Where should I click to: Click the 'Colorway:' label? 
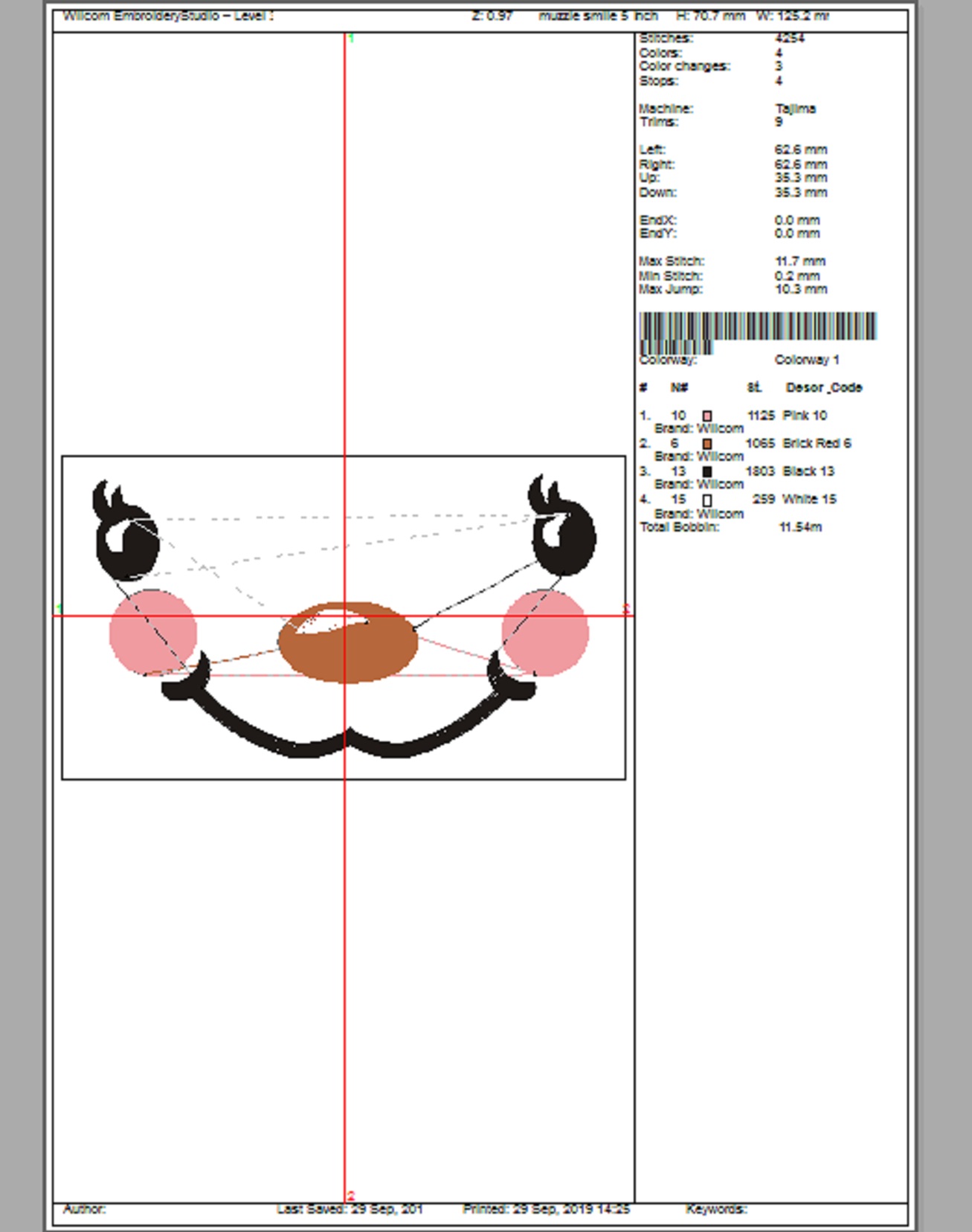point(668,360)
